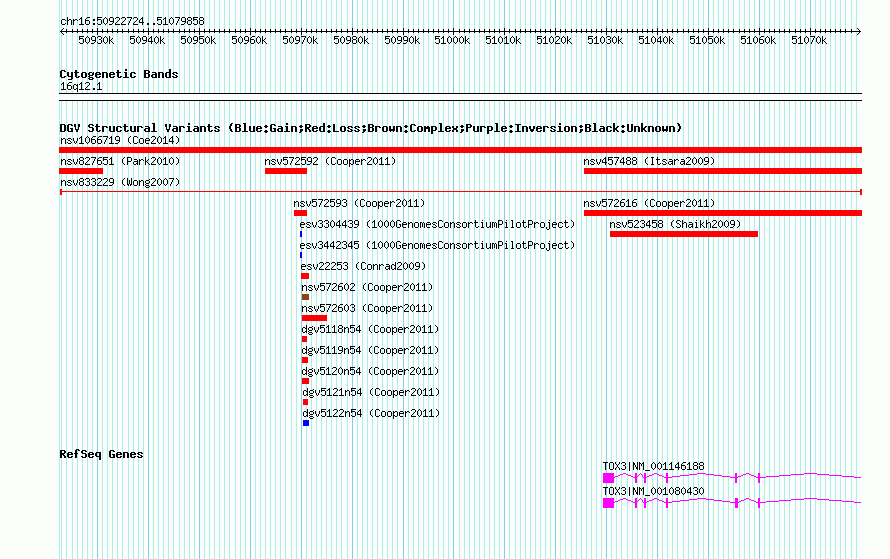Open nsv572616 (Cooper2011) variant label
The width and height of the screenshot is (890, 559).
click(x=649, y=203)
